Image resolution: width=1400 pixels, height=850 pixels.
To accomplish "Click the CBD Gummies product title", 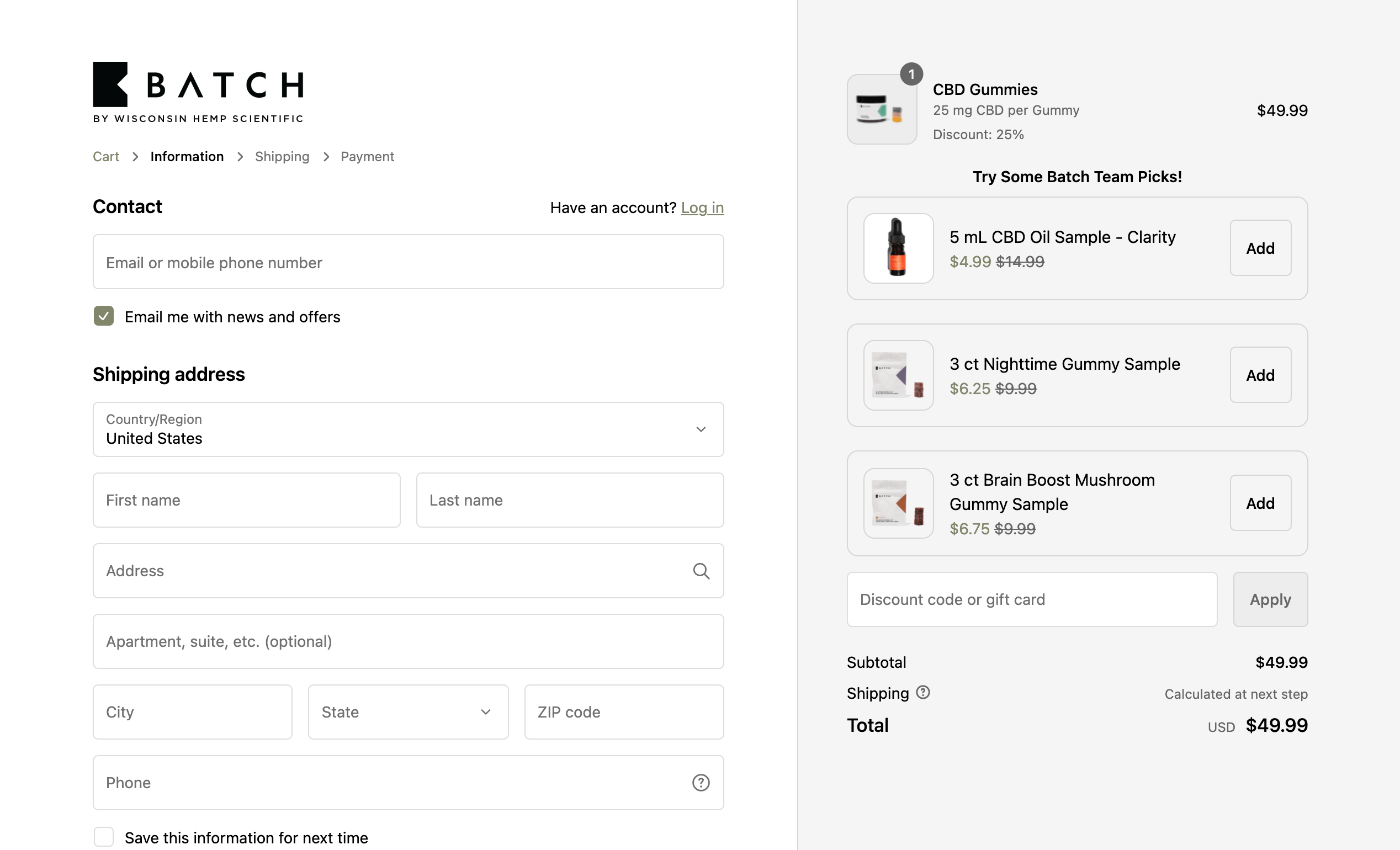I will point(985,89).
